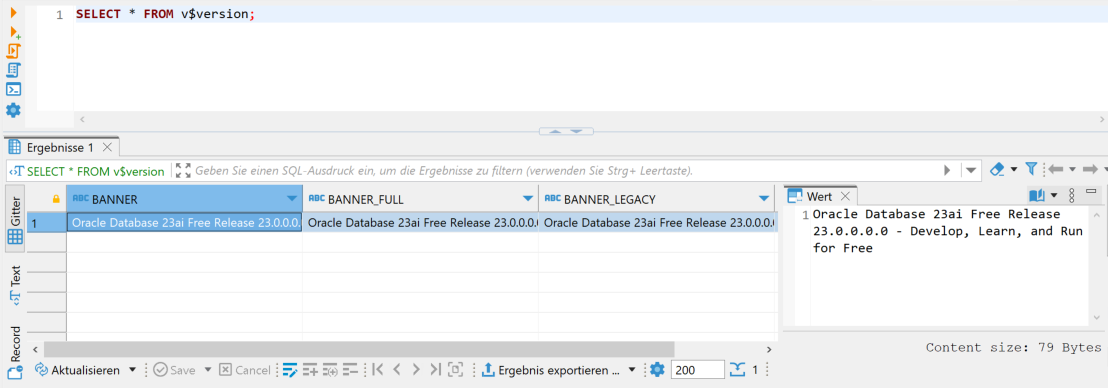Run the SQL script icon
Screen dimensions: 1108x388
[13, 51]
